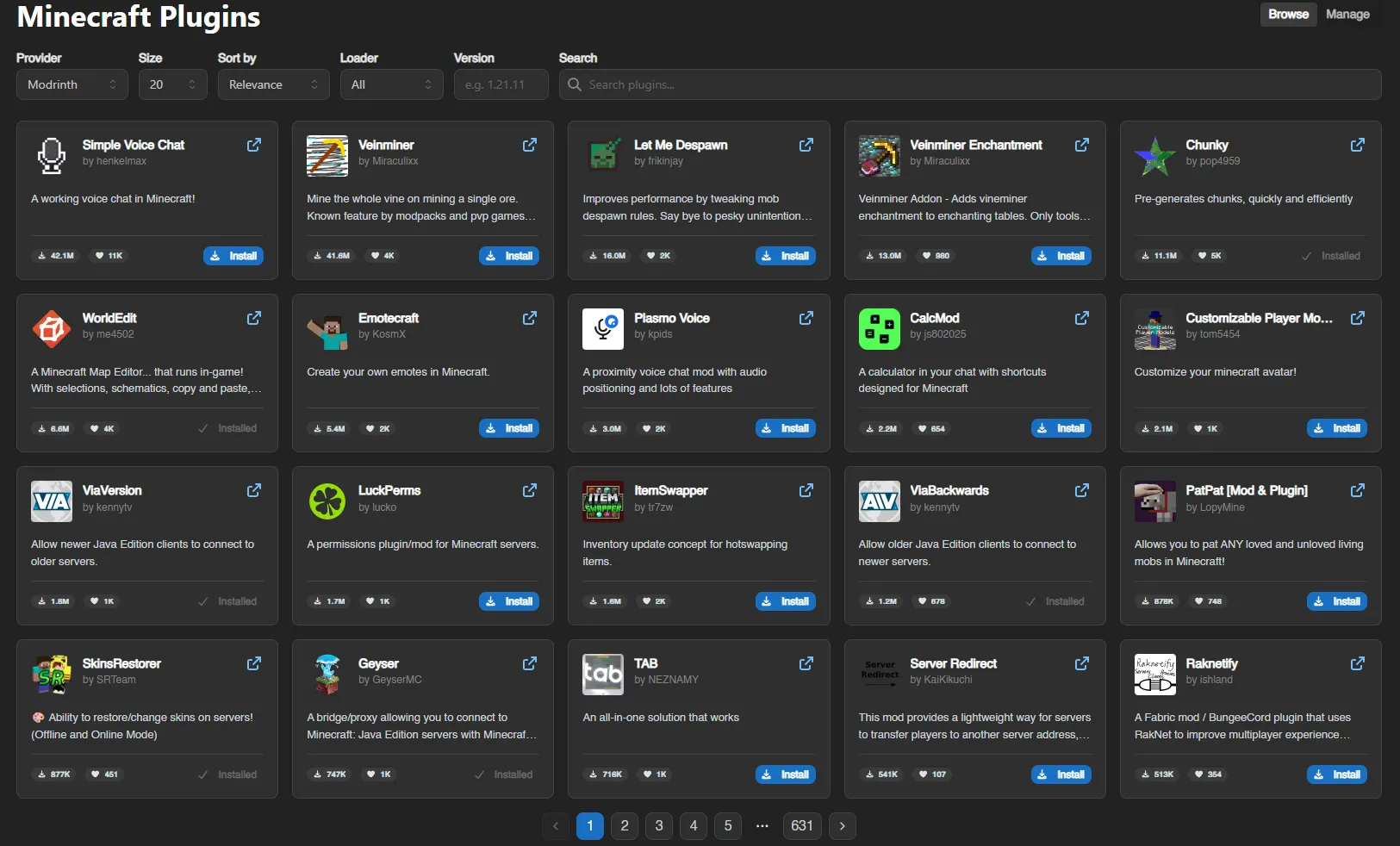
Task: Focus the Search plugins input field
Action: click(x=970, y=84)
